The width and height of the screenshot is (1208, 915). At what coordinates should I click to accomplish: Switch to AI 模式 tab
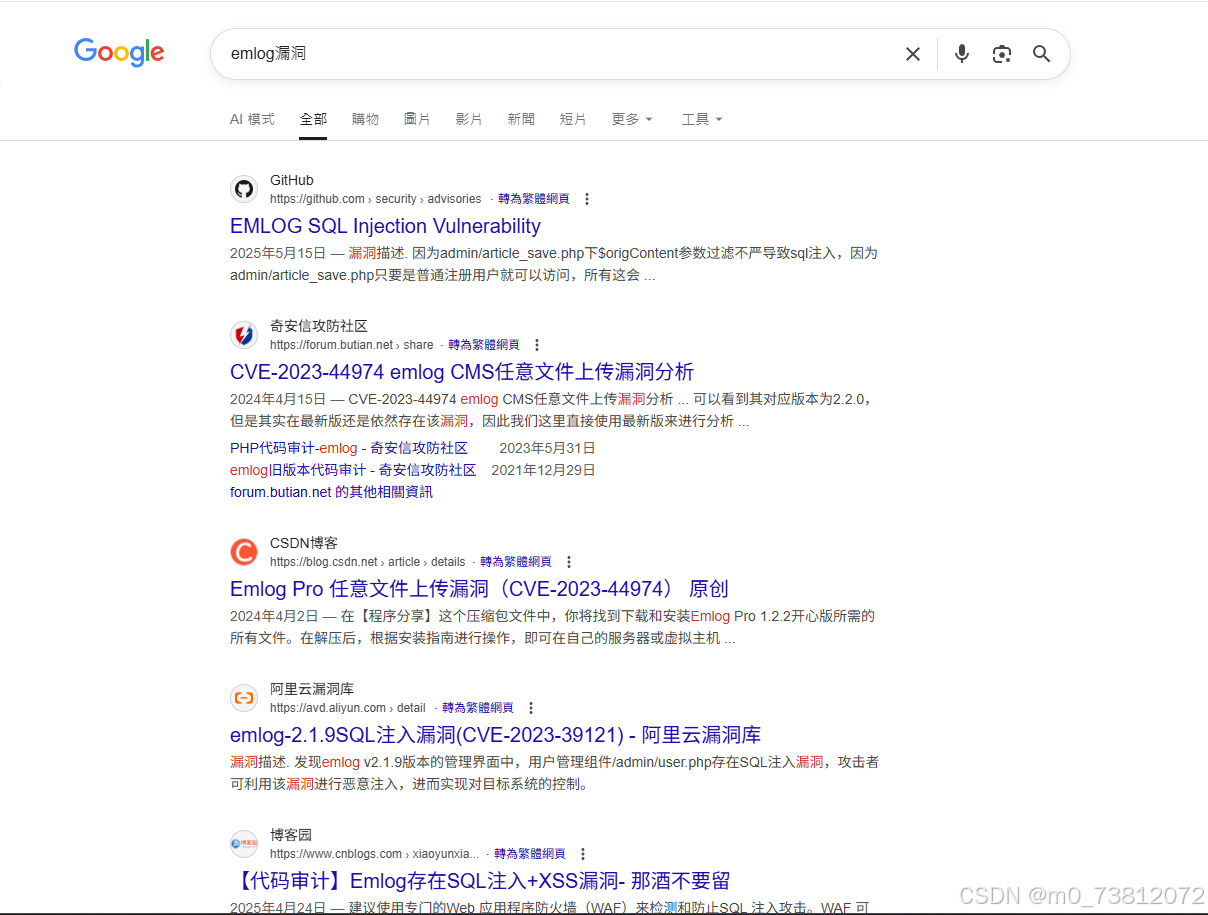(252, 119)
